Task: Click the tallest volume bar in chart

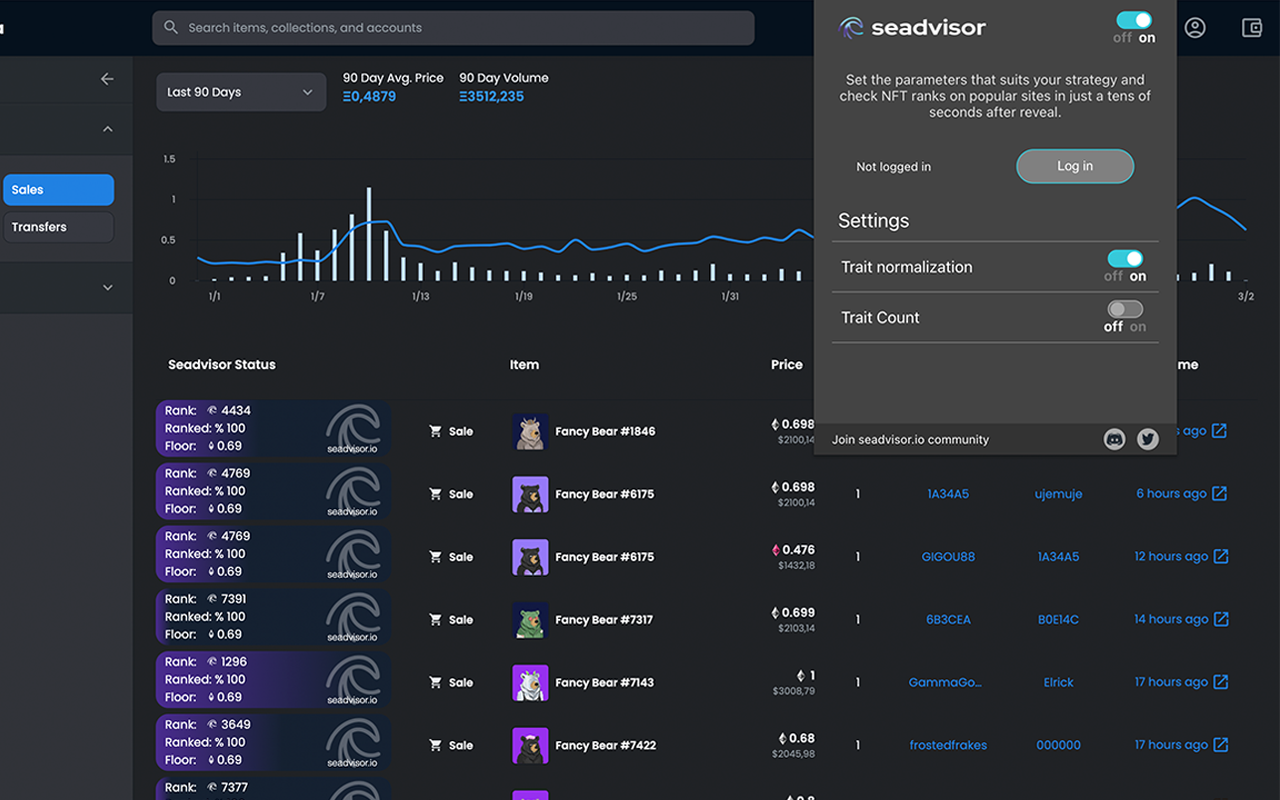Action: point(369,234)
